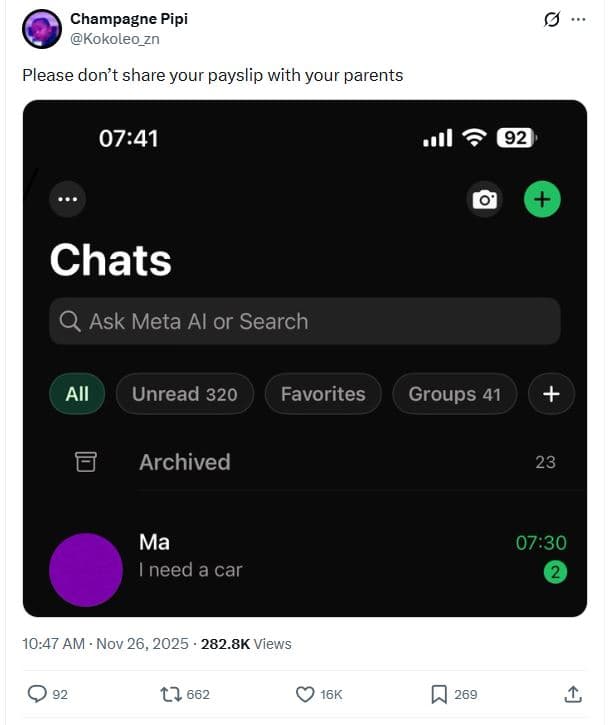Open the share post icon

tap(573, 693)
